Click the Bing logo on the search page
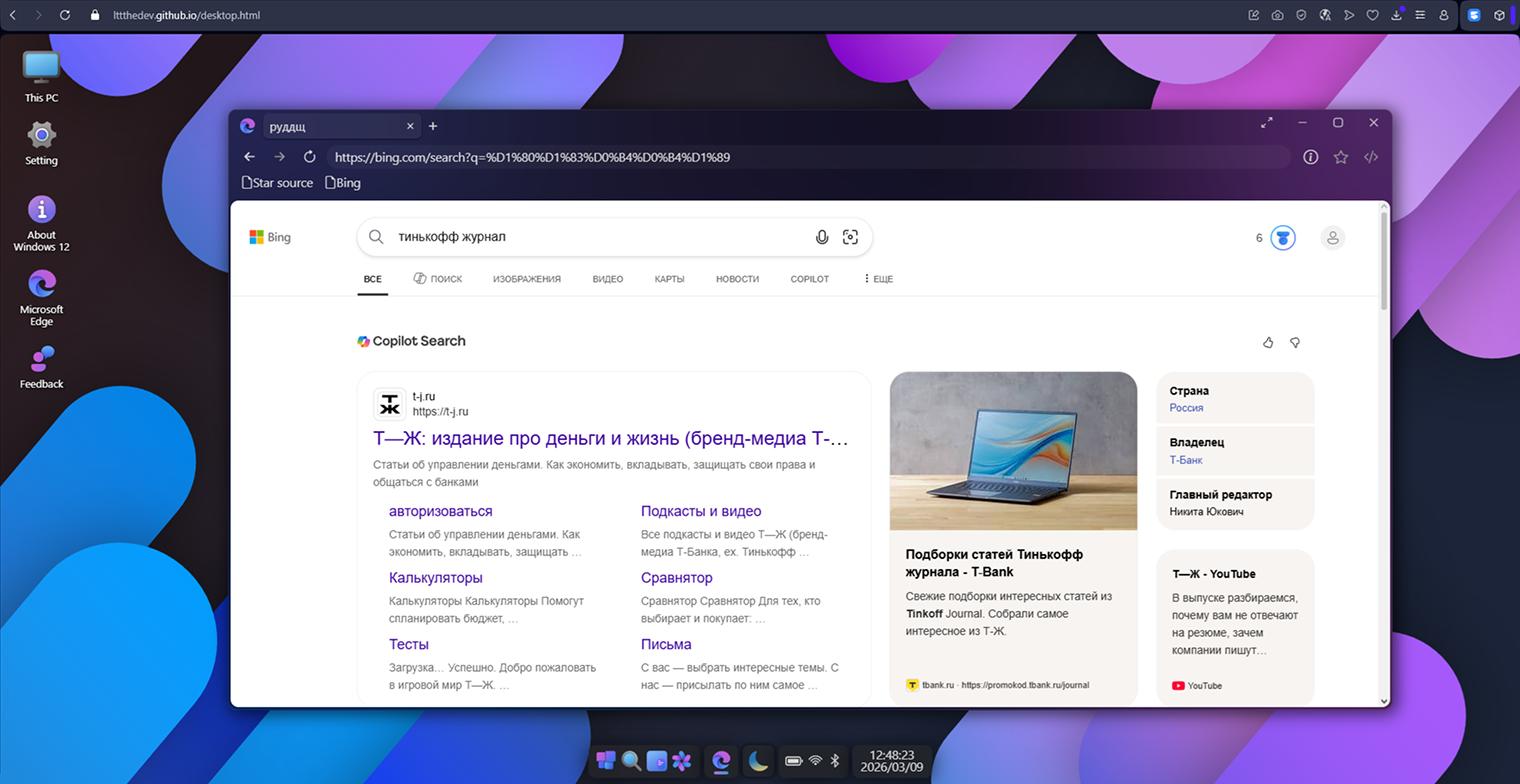This screenshot has height=784, width=1520. click(270, 237)
